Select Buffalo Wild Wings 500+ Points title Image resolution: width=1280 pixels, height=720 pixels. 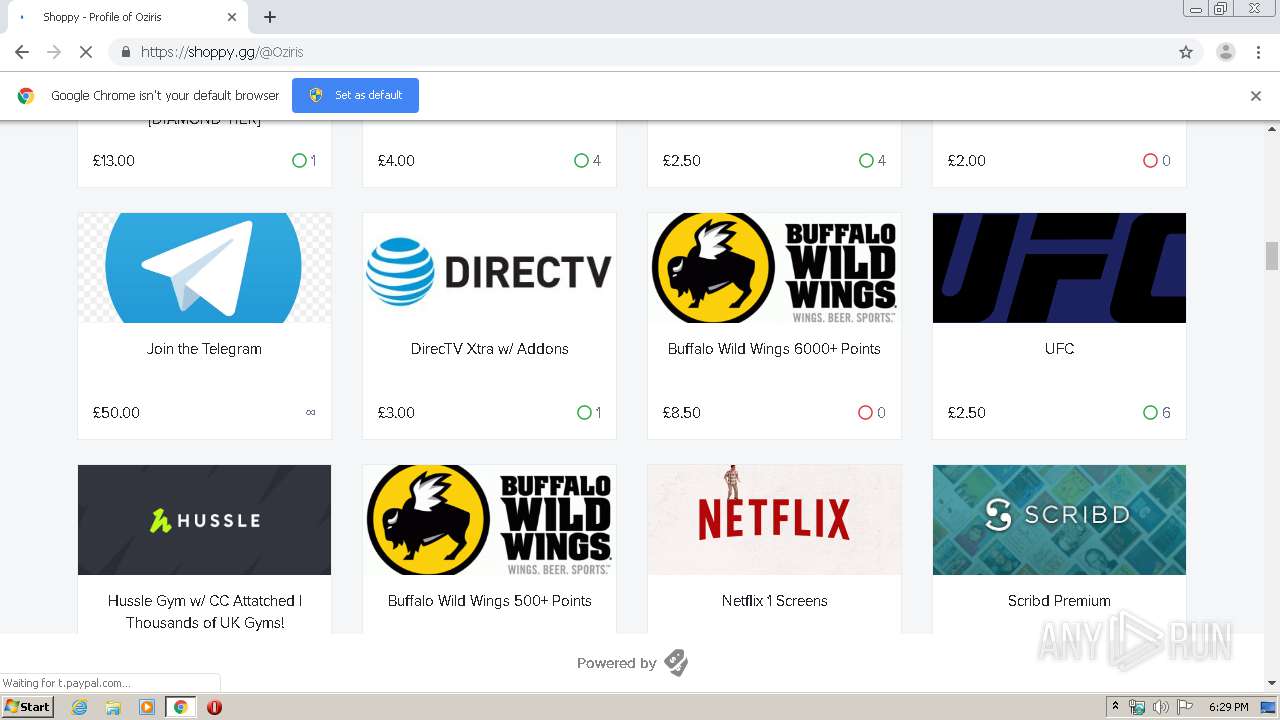click(489, 601)
